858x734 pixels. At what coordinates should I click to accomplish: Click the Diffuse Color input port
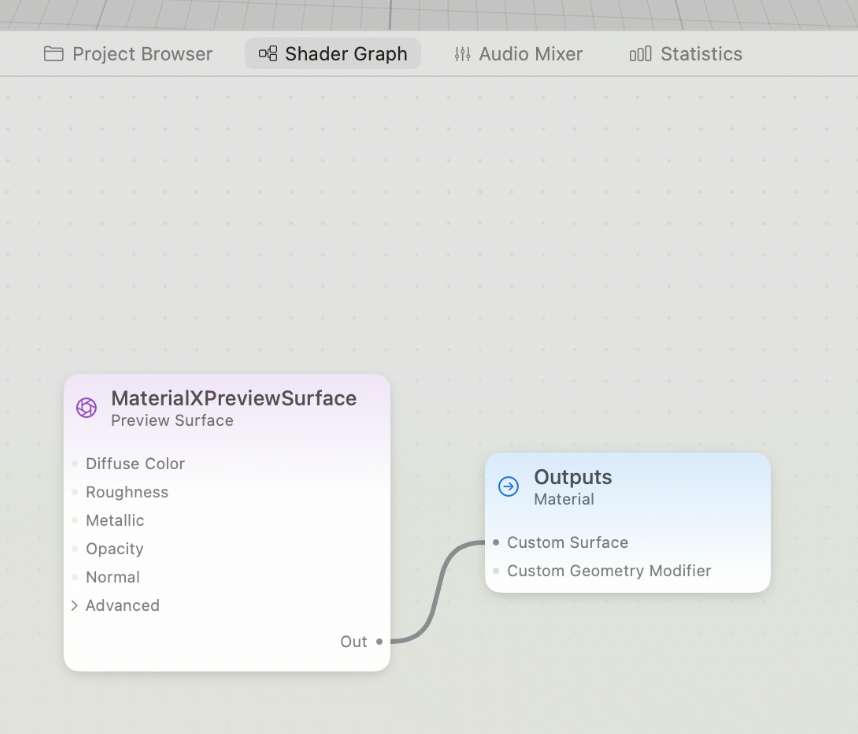[x=74, y=464]
